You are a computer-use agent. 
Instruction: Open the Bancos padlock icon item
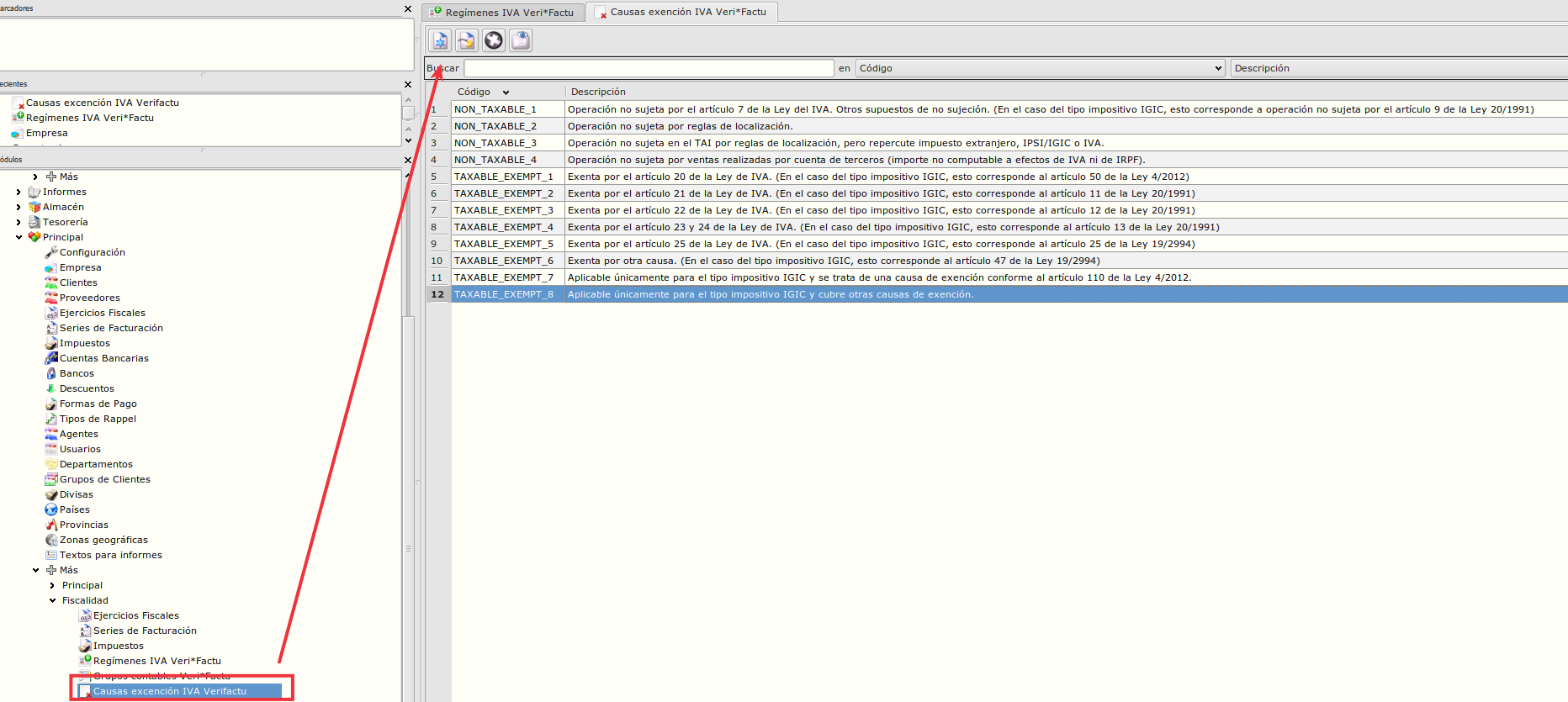pos(51,373)
